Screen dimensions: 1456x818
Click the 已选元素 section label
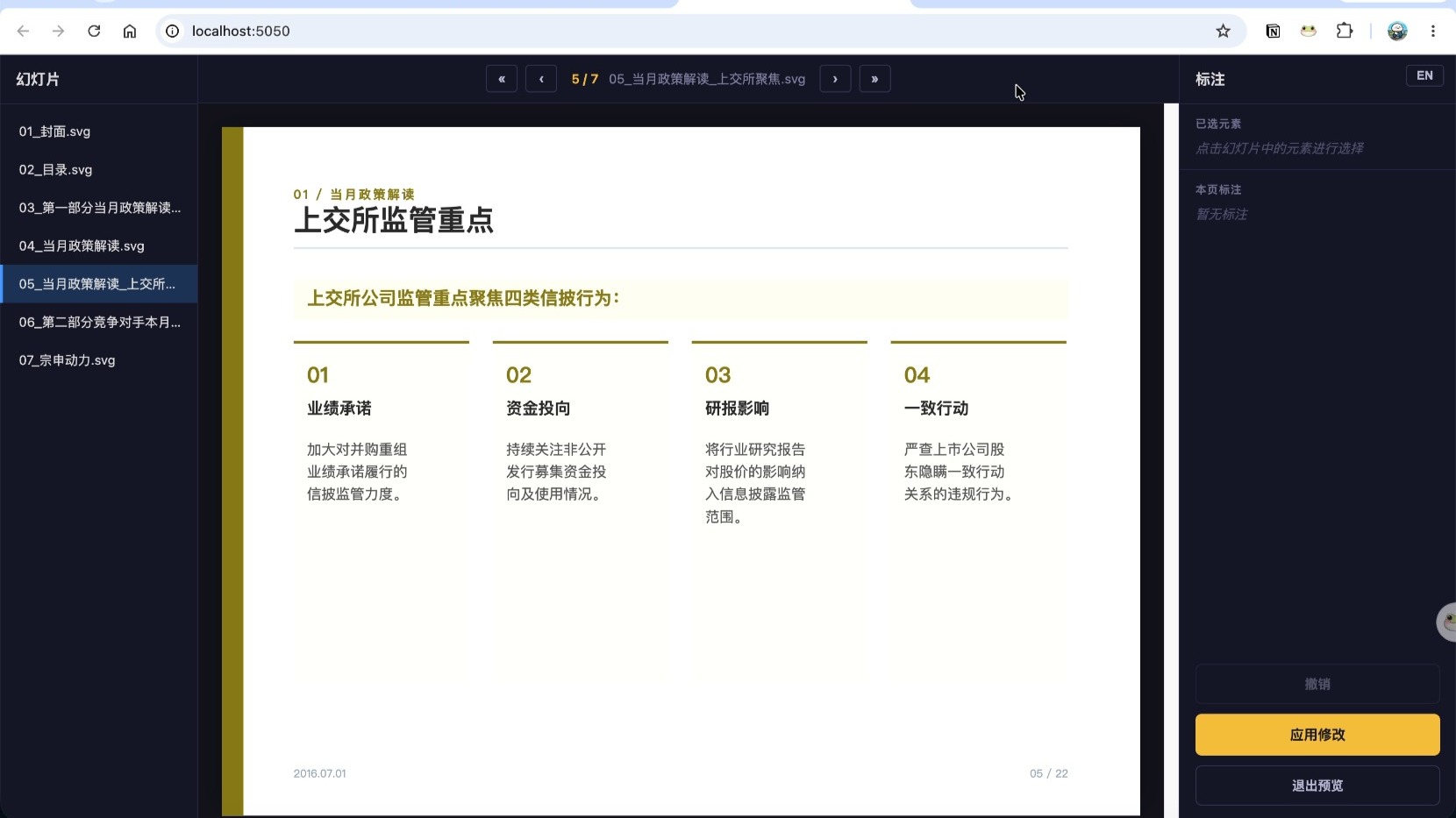coord(1217,124)
